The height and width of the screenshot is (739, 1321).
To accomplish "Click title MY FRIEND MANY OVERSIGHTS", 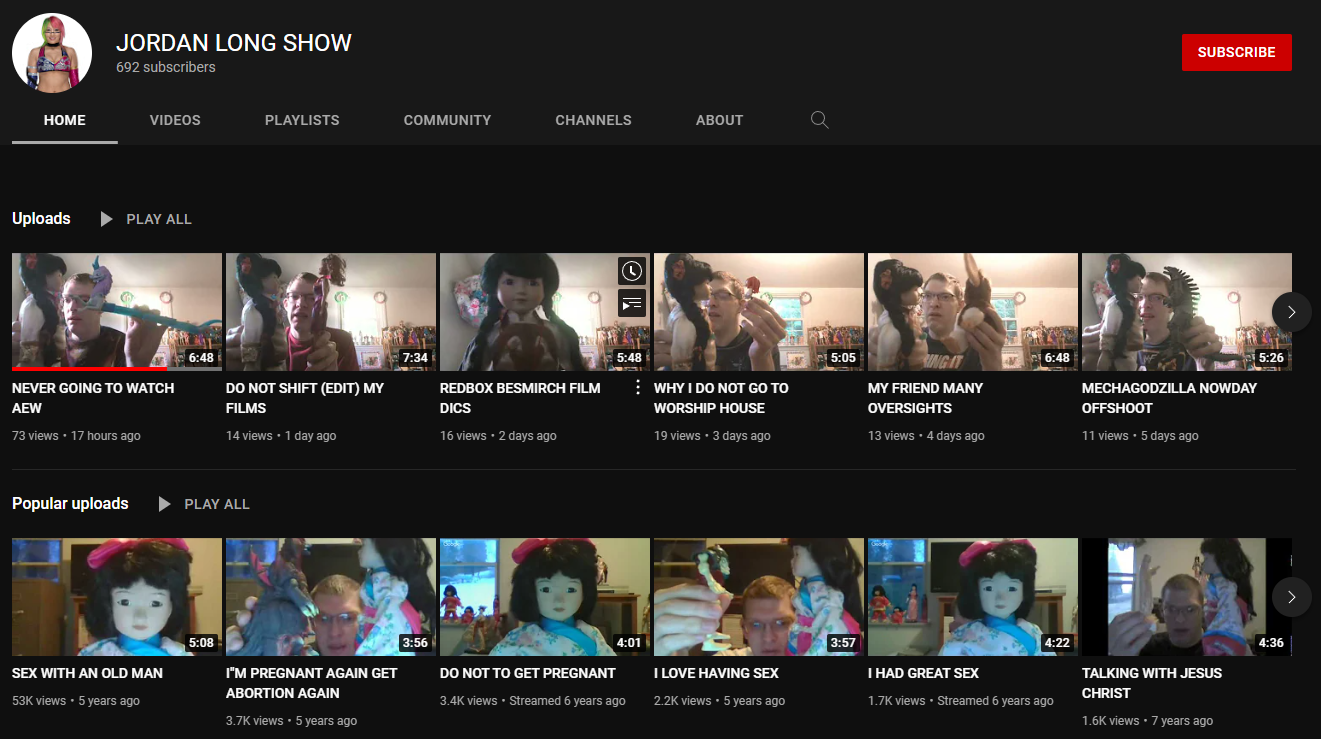I will (x=925, y=398).
